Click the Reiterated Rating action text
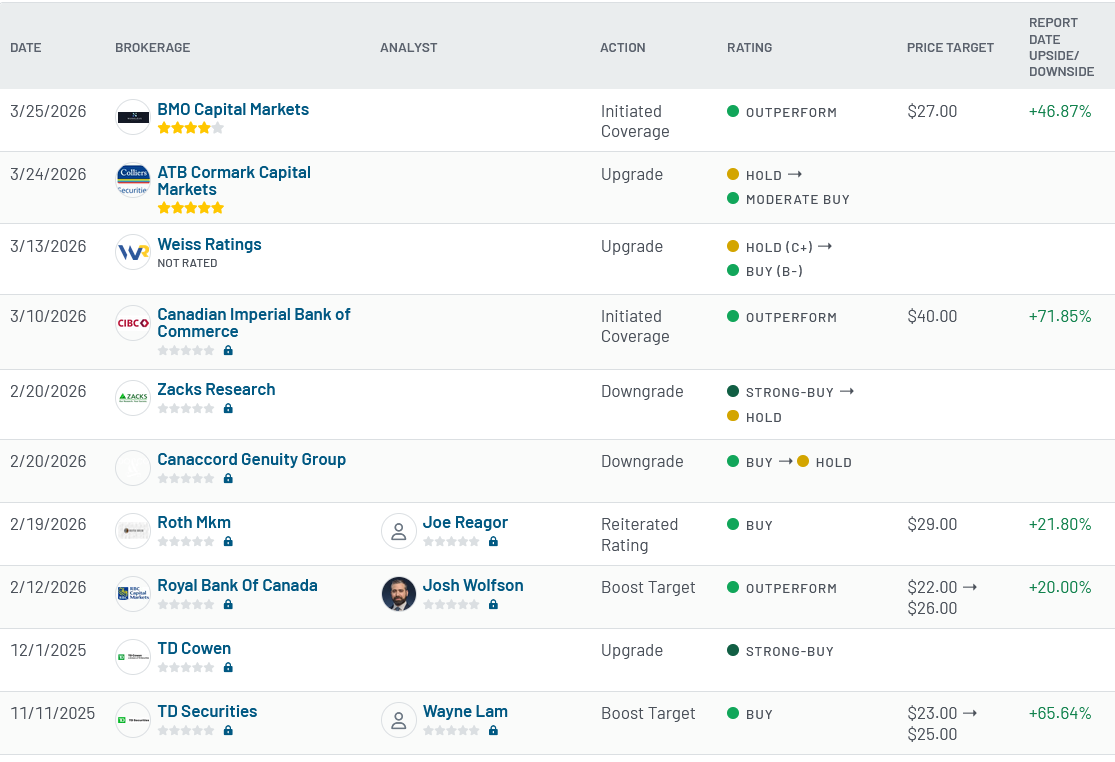Image resolution: width=1115 pixels, height=762 pixels. point(639,535)
